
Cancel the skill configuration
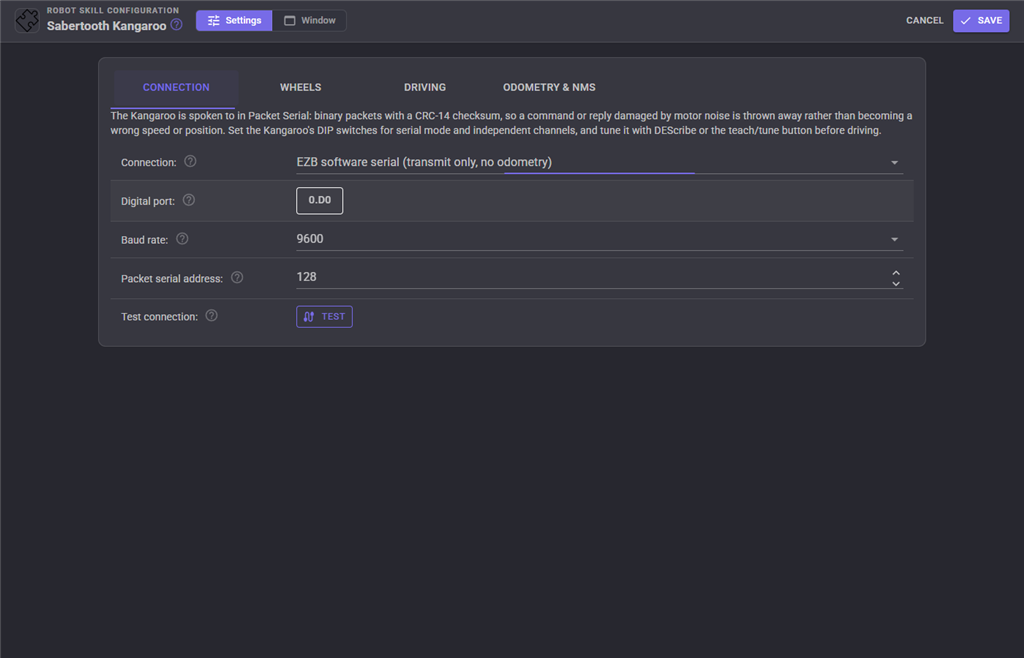(x=925, y=21)
